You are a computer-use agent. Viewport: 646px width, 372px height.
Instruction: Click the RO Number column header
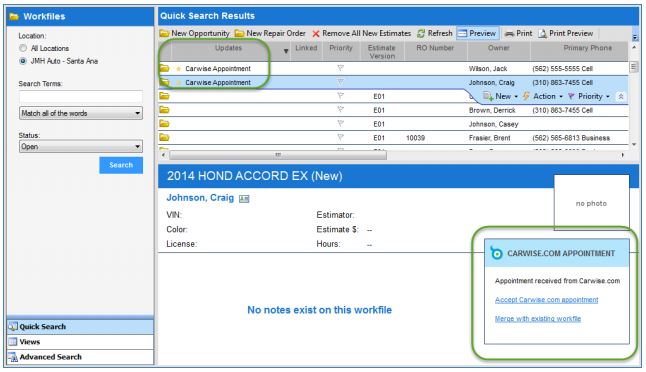(x=435, y=48)
